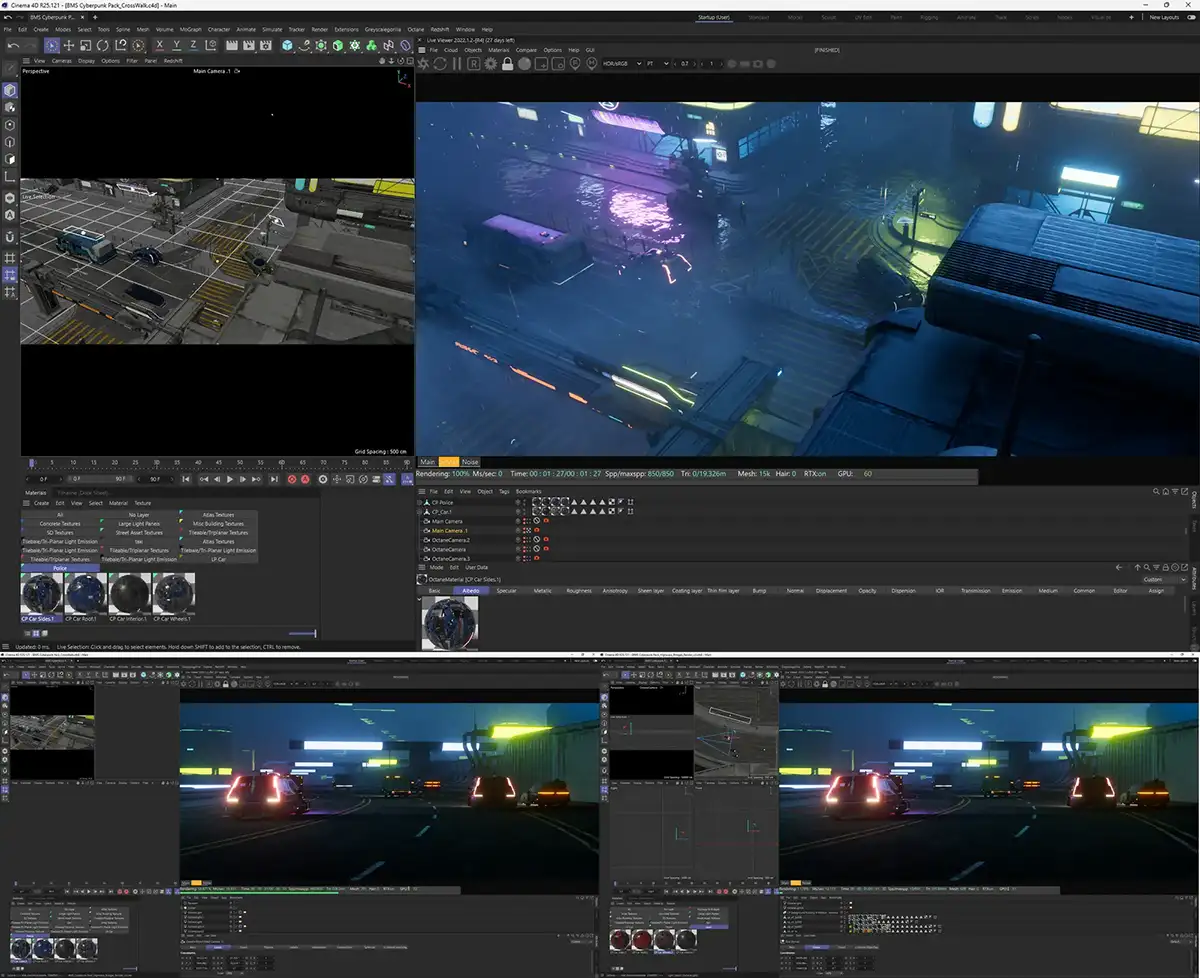
Task: Toggle X axis lock
Action: (x=159, y=45)
